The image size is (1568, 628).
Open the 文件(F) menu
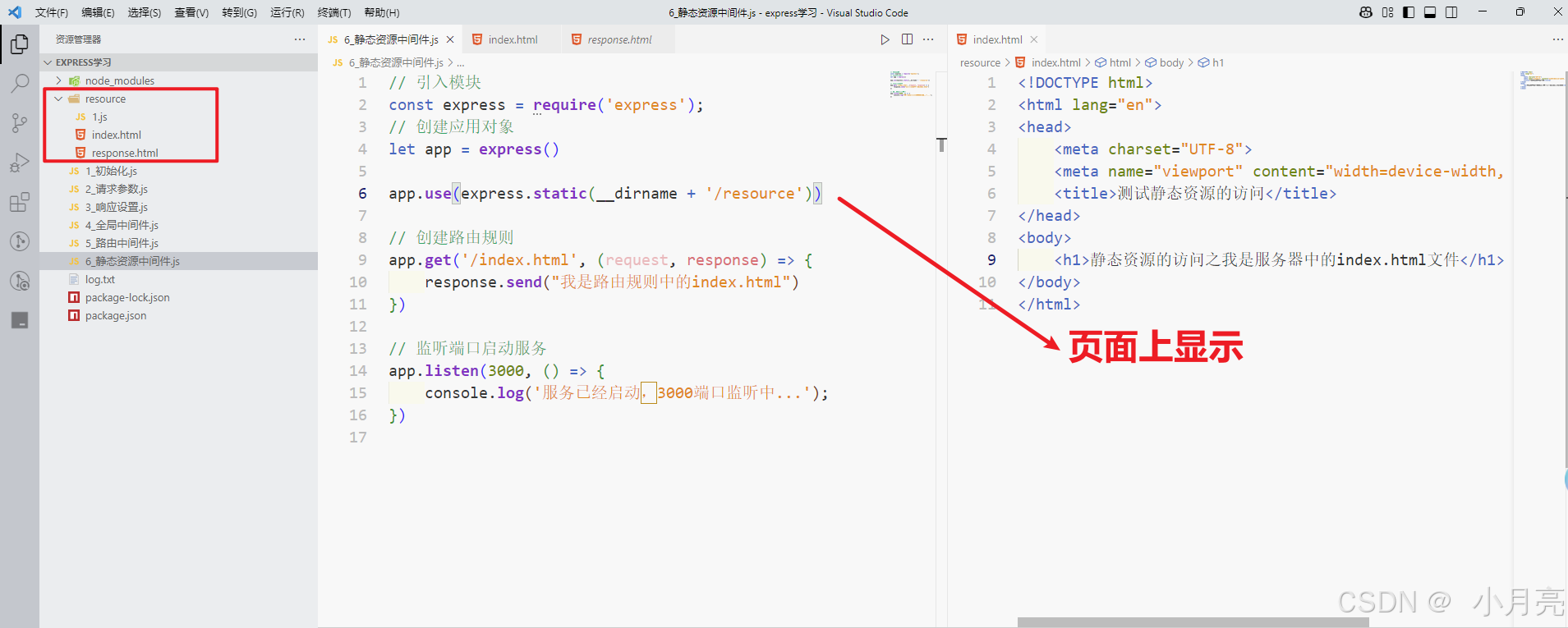[x=51, y=12]
